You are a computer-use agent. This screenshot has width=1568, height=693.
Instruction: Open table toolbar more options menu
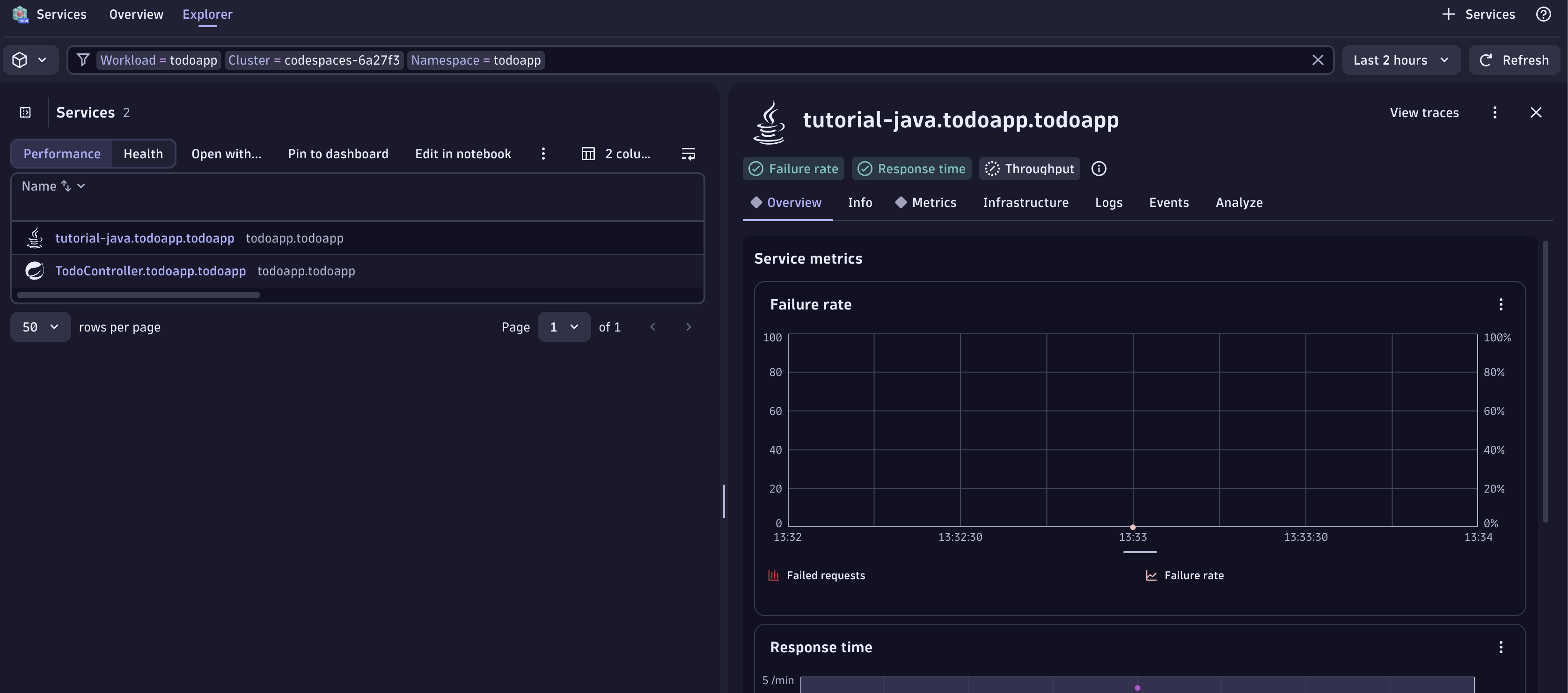coord(543,154)
